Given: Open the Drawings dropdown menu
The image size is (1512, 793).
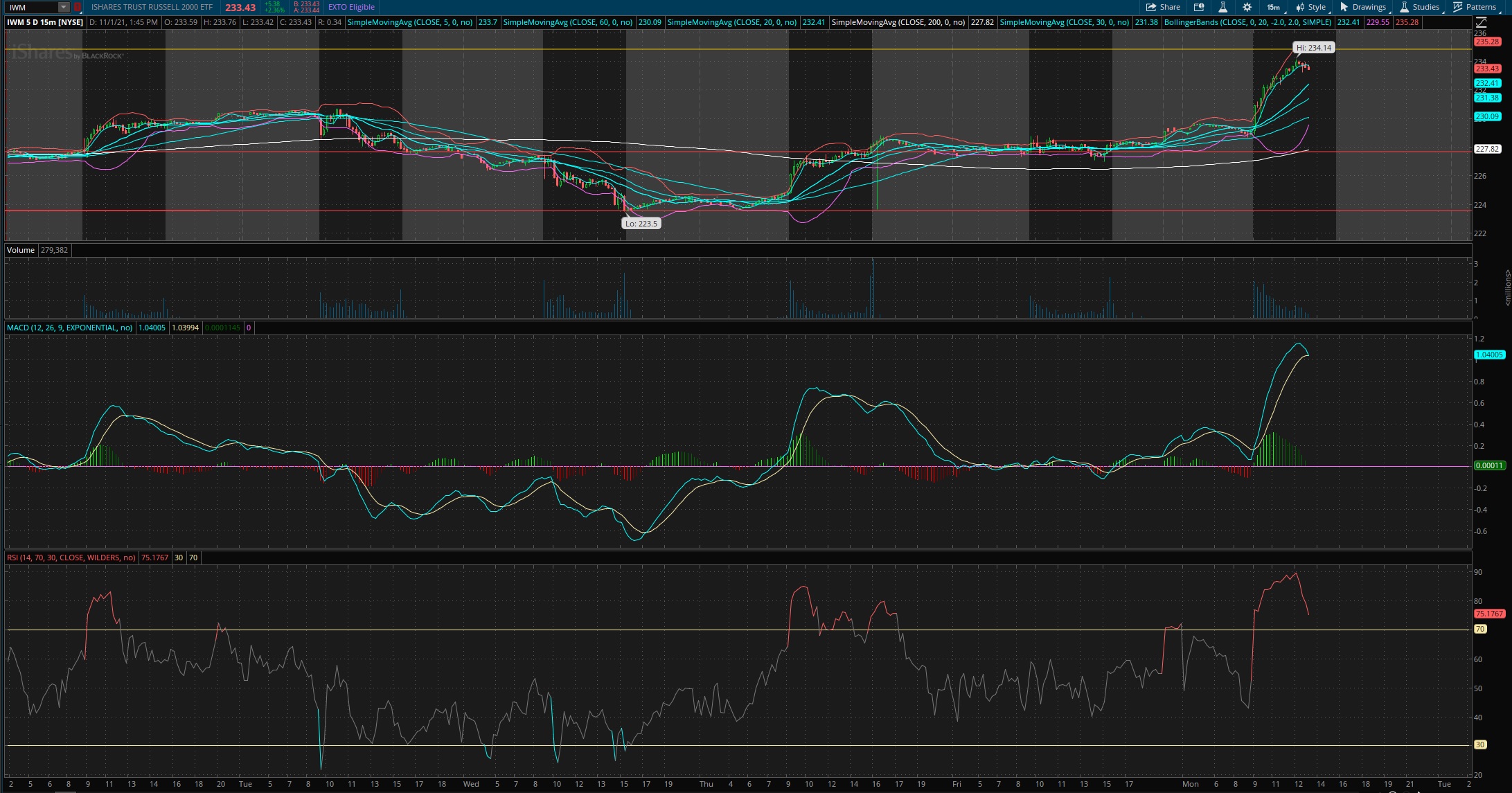Looking at the screenshot, I should (1363, 7).
